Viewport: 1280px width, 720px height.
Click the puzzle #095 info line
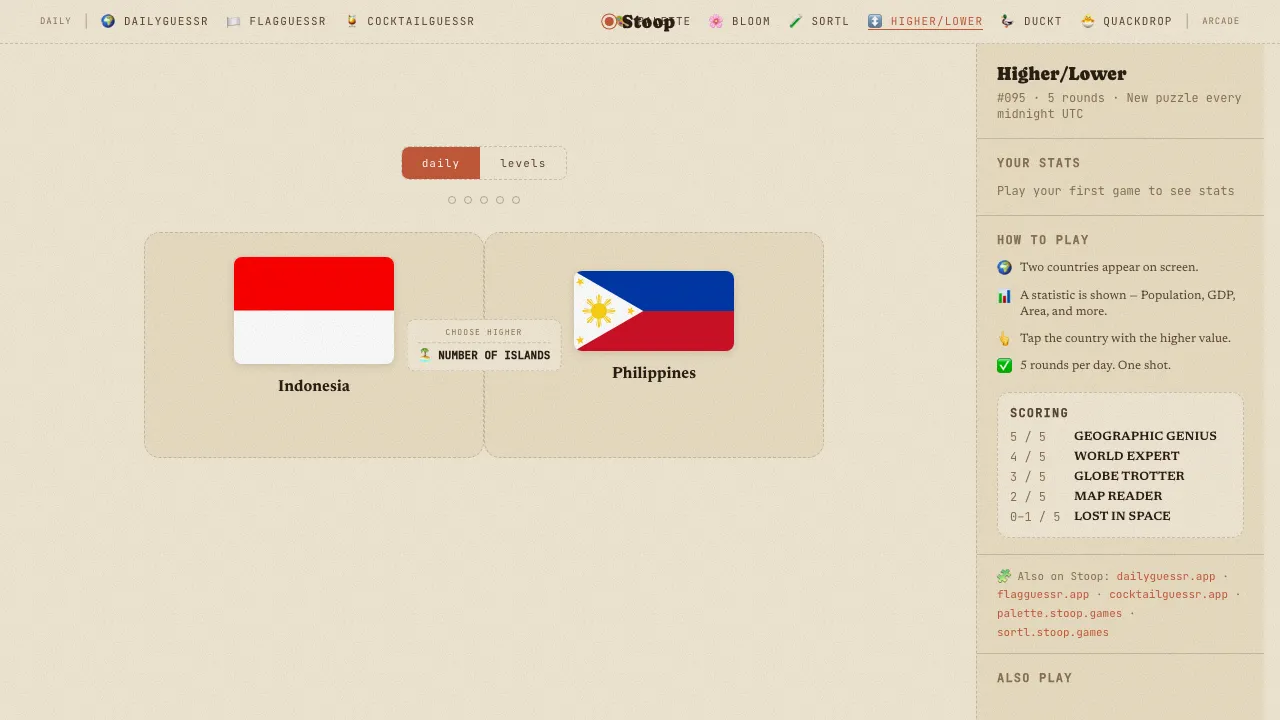(x=1119, y=106)
